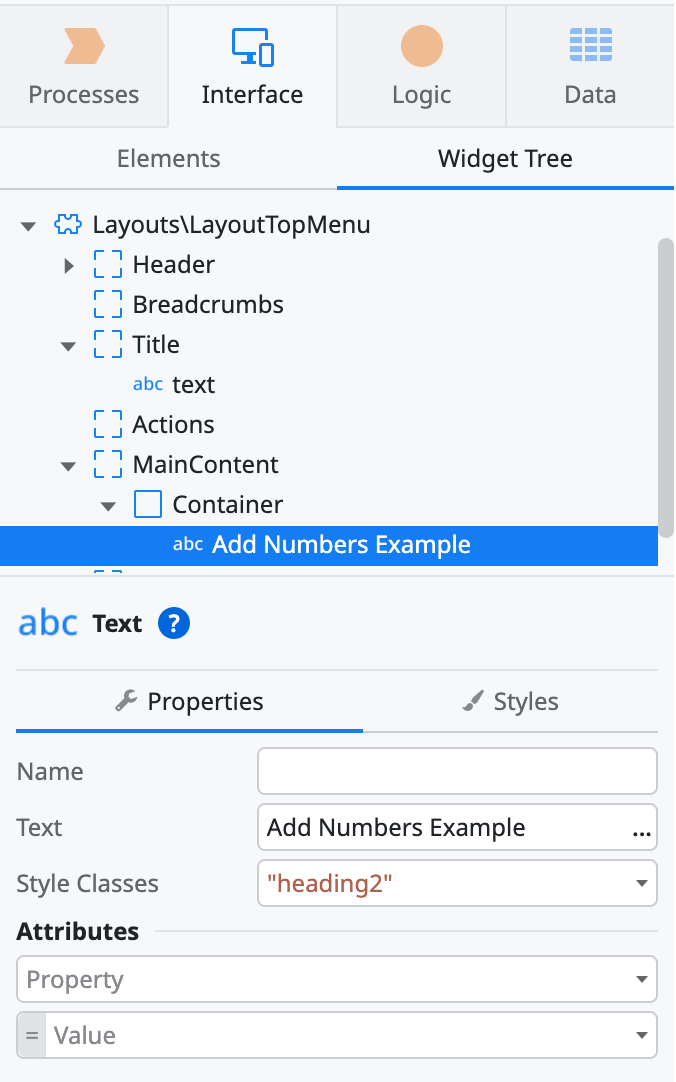Click the widget tree vertical scrollbar

666,388
